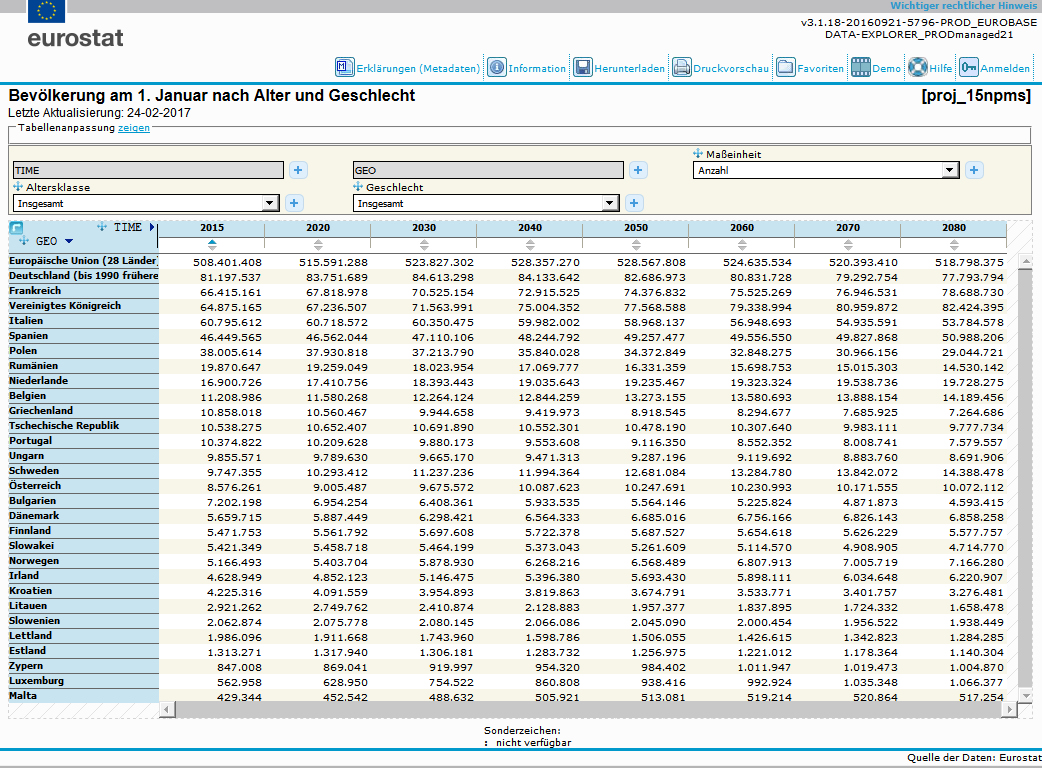The height and width of the screenshot is (768, 1042).
Task: Expand the GEO row header arrow
Action: (69, 241)
